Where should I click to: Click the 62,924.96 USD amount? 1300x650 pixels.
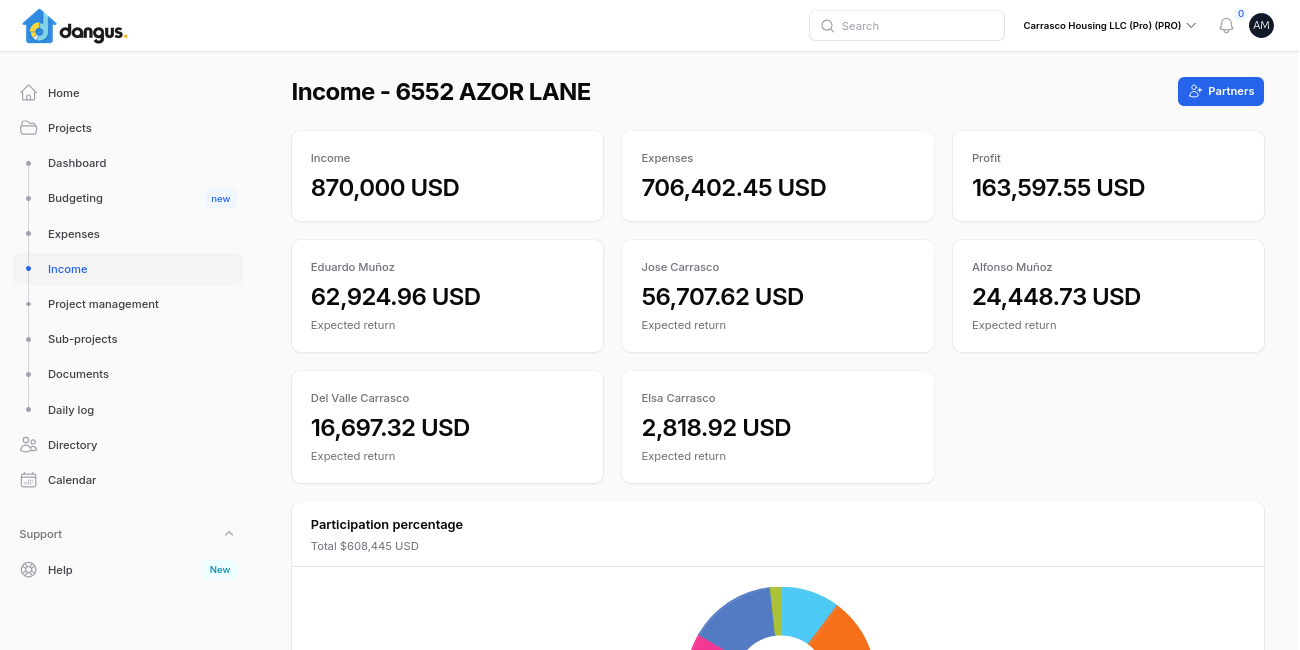[396, 297]
